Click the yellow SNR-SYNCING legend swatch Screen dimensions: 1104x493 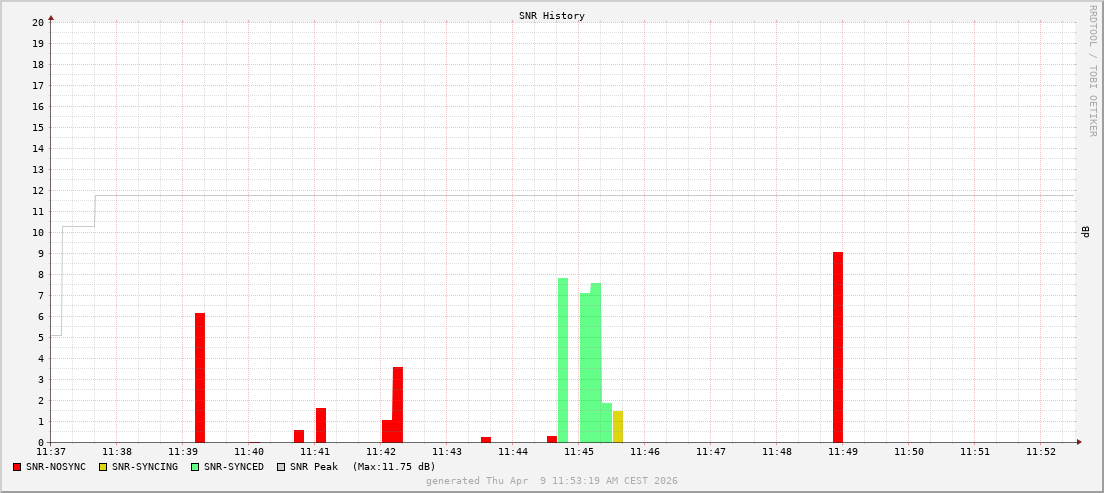click(103, 467)
